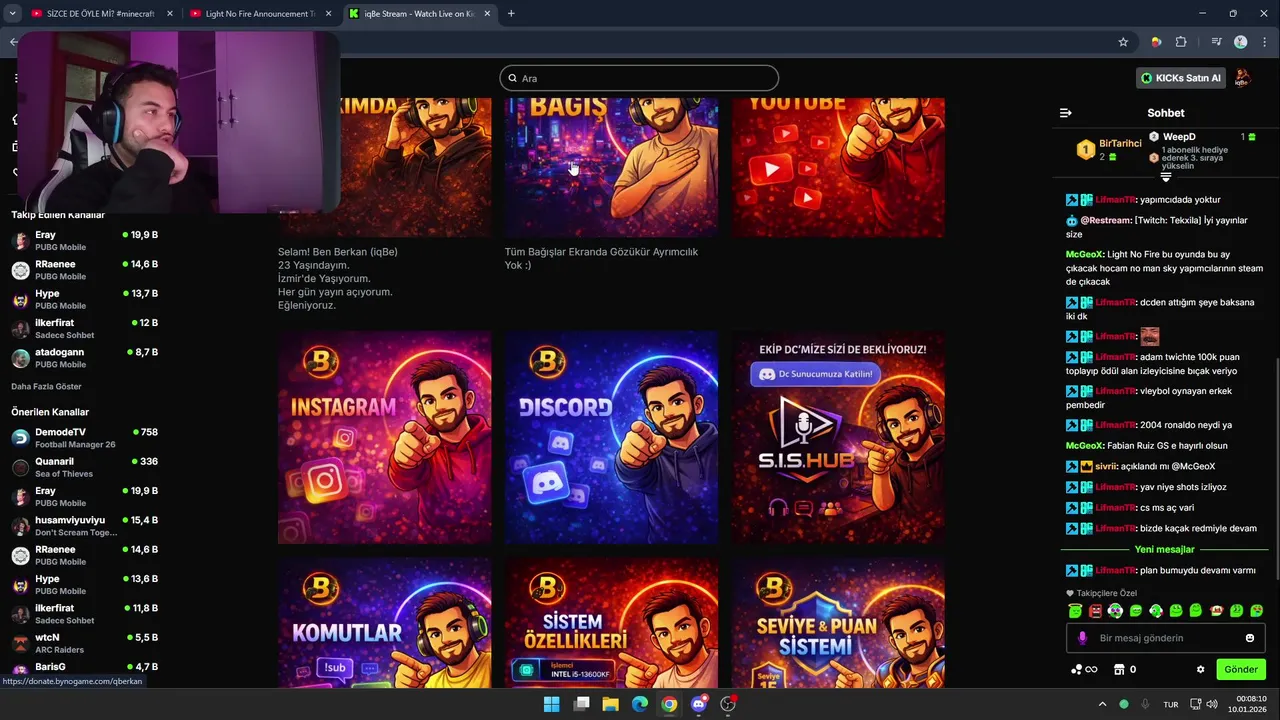Click WeepD in gift leaderboard
Image resolution: width=1280 pixels, height=720 pixels.
(1179, 137)
